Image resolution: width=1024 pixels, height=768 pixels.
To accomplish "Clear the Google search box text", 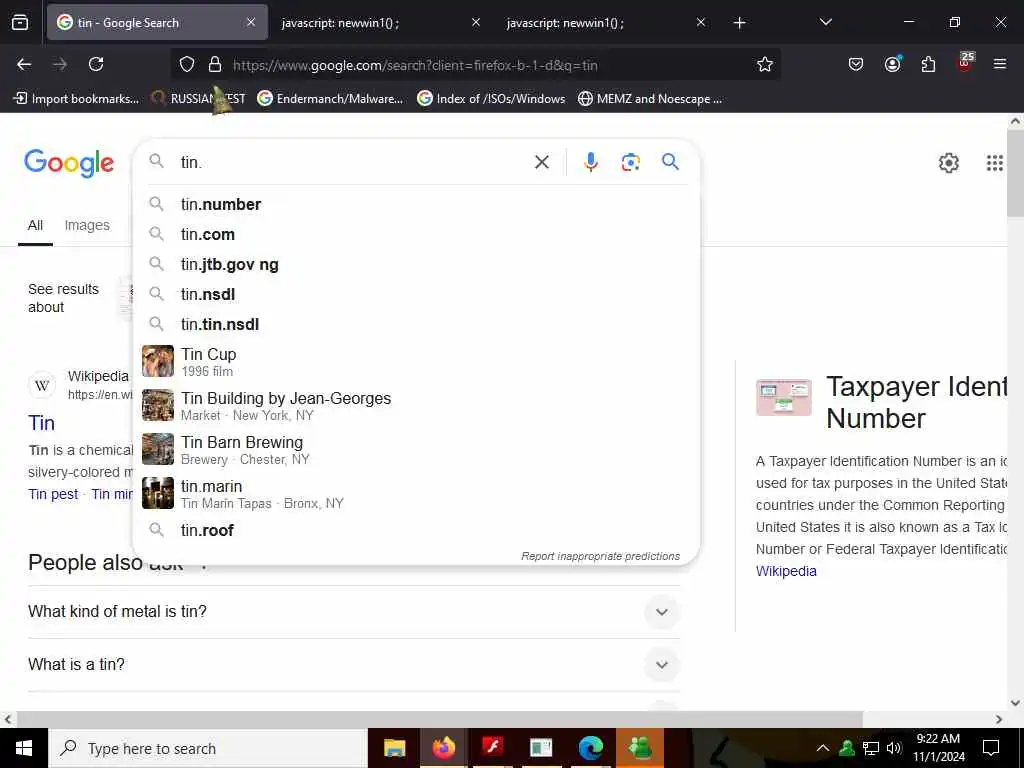I will click(x=542, y=162).
